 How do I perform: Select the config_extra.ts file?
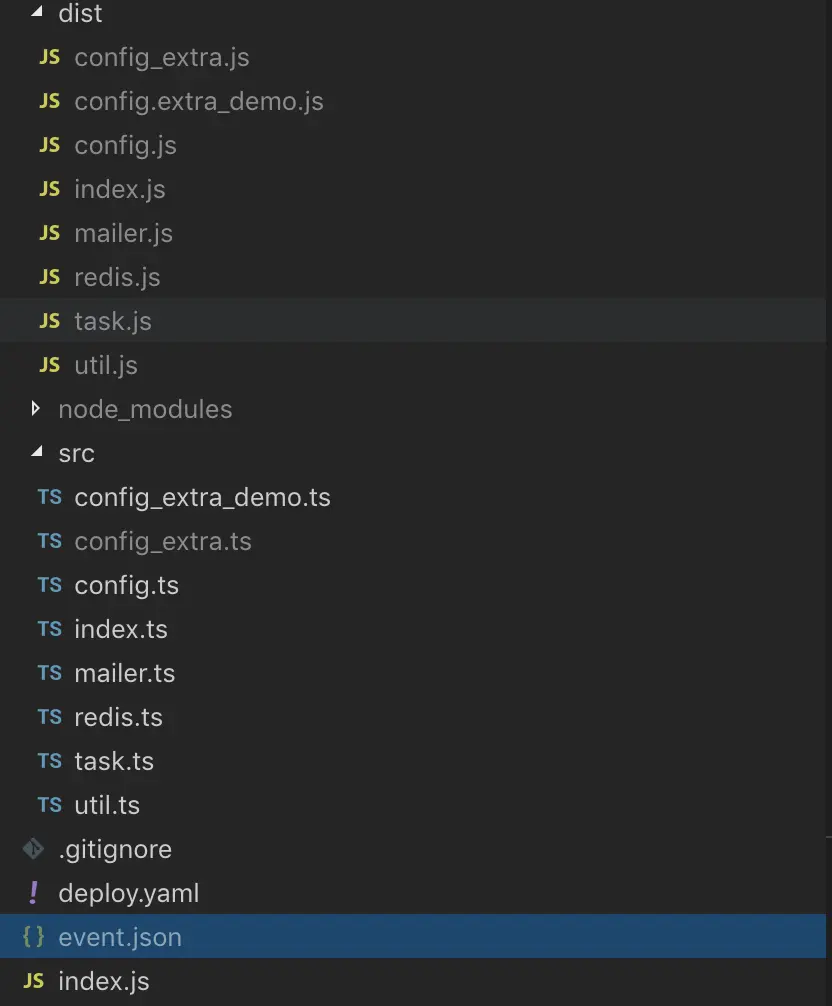(x=162, y=541)
